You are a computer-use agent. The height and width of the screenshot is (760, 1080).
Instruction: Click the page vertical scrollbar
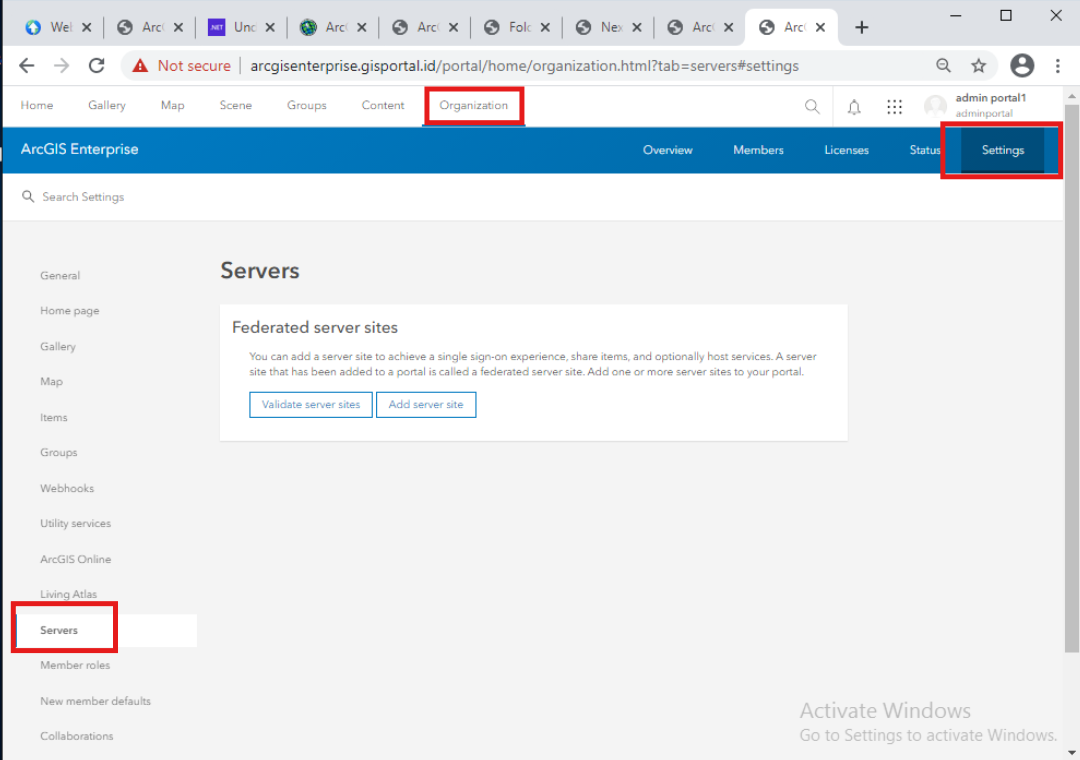pos(1072,378)
